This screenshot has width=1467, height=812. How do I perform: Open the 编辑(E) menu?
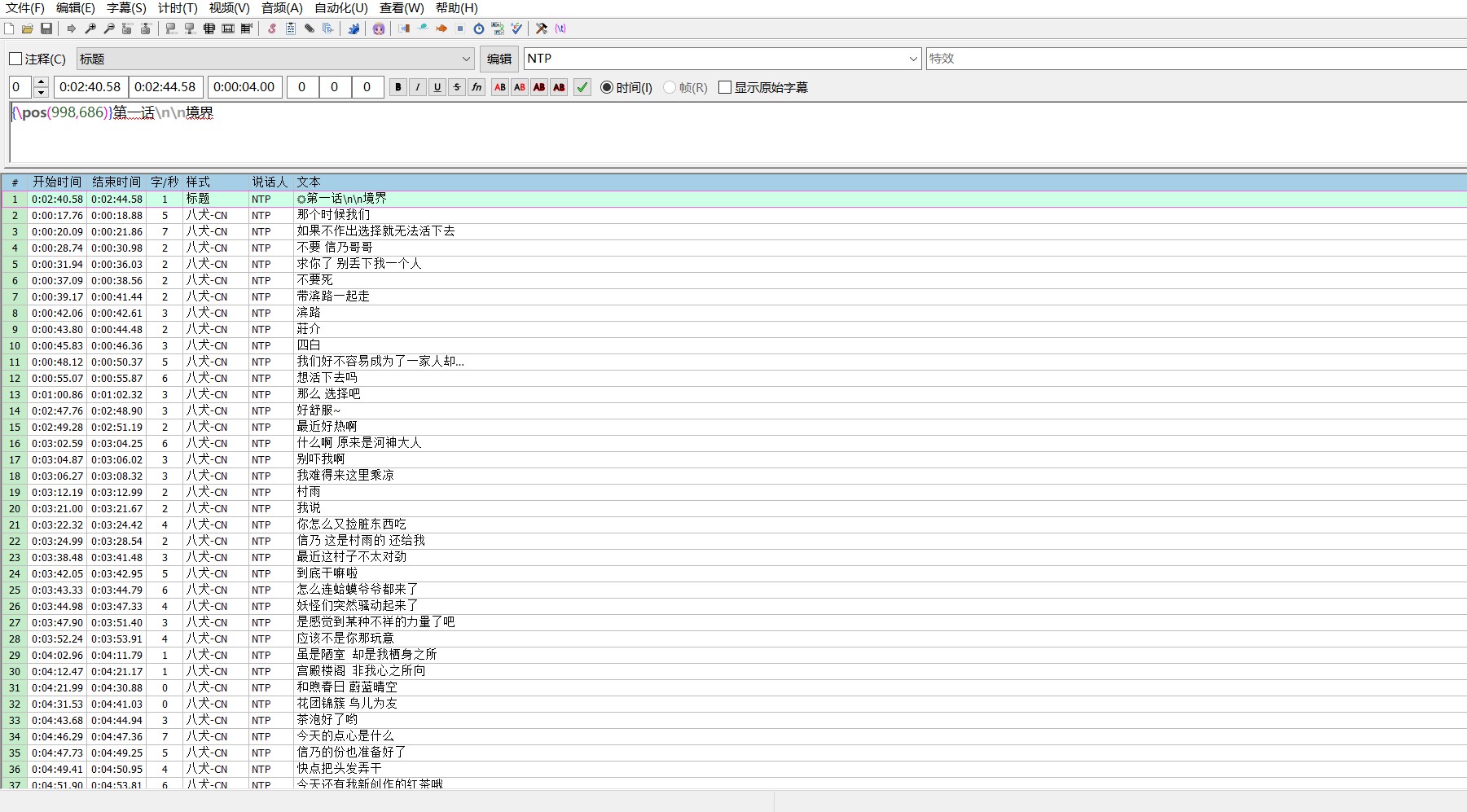pyautogui.click(x=76, y=8)
